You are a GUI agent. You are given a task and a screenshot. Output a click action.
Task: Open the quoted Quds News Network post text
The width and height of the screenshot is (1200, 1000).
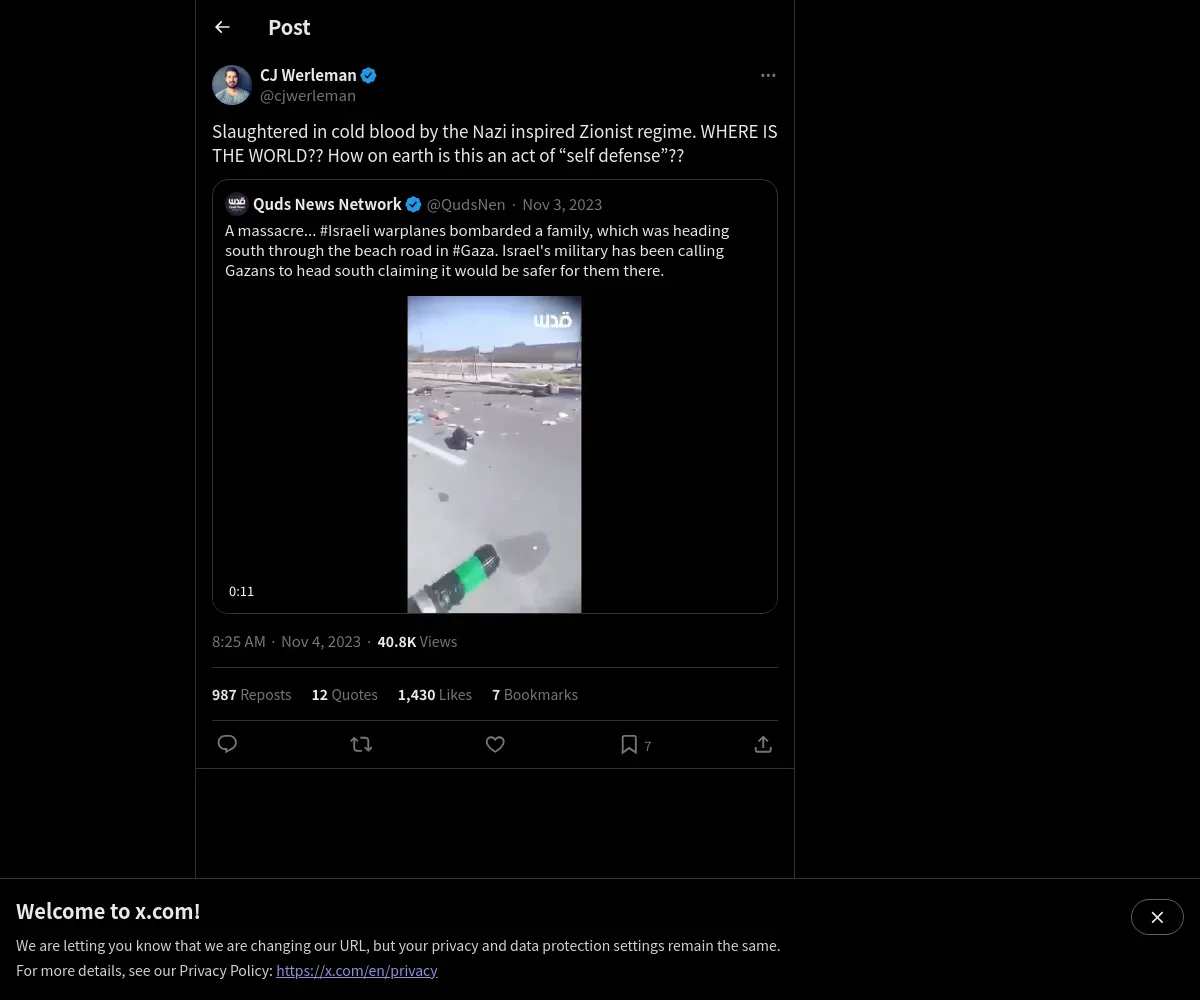pos(477,250)
